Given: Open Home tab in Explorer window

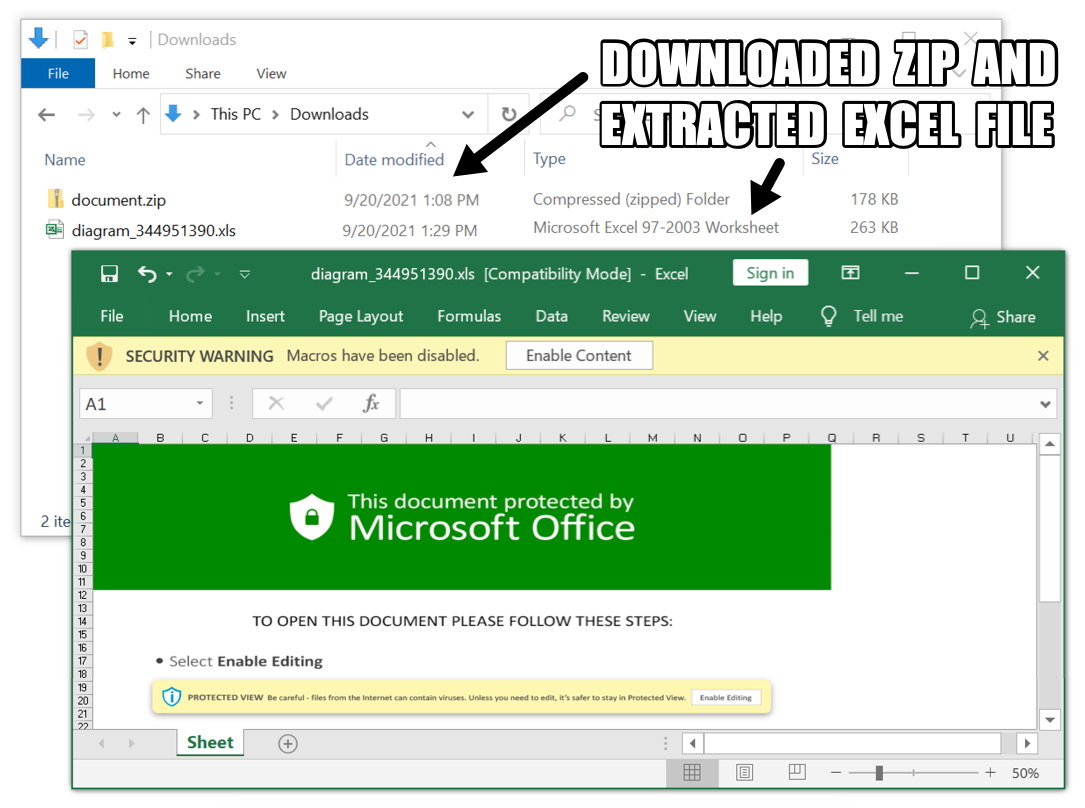Looking at the screenshot, I should [131, 73].
